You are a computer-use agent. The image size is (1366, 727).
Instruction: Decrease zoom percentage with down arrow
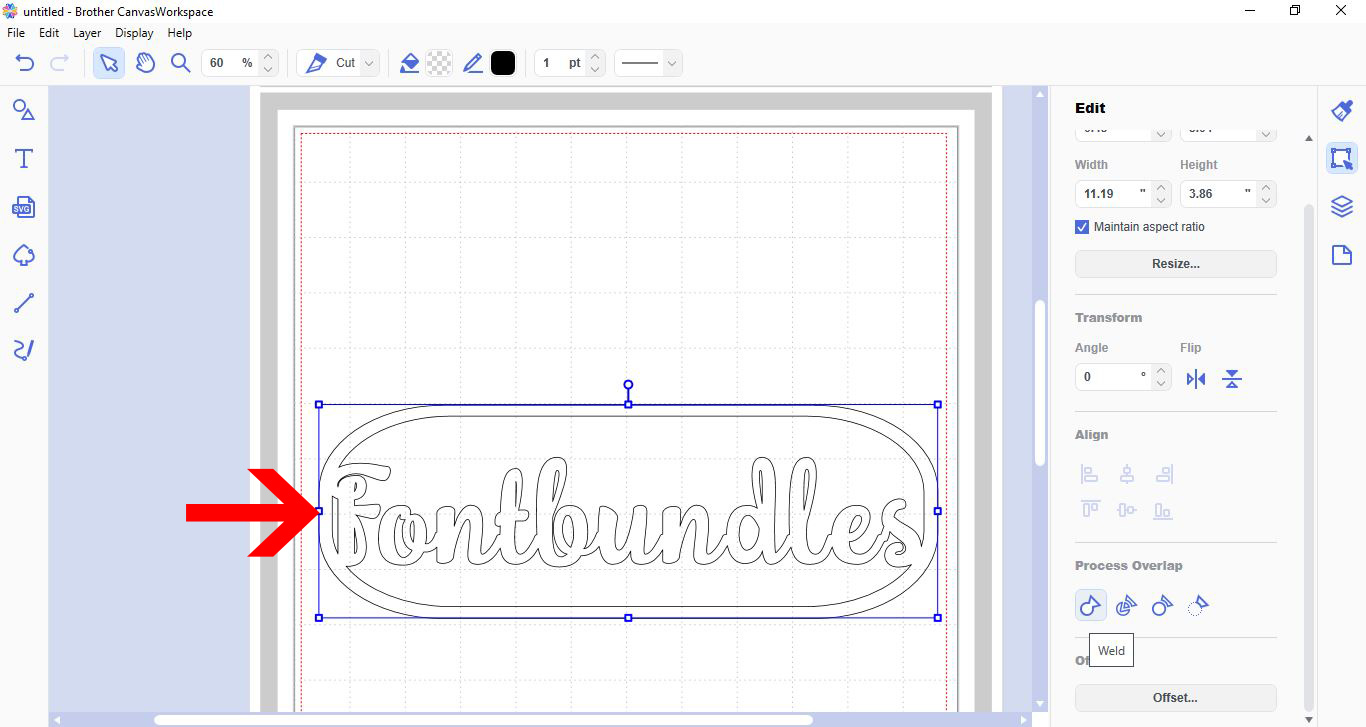(x=267, y=70)
